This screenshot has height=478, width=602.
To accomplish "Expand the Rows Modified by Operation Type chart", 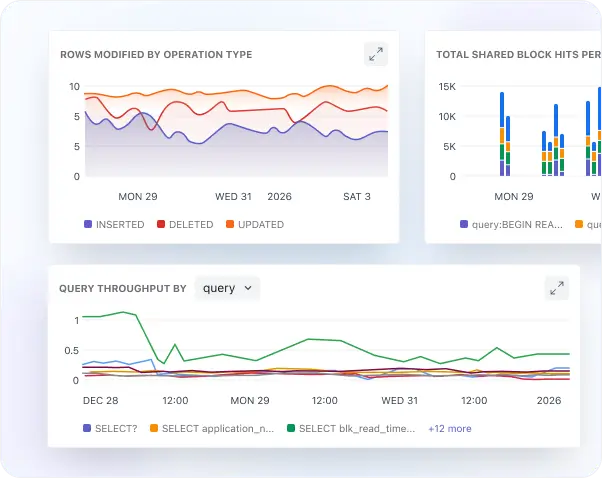I will 376,54.
